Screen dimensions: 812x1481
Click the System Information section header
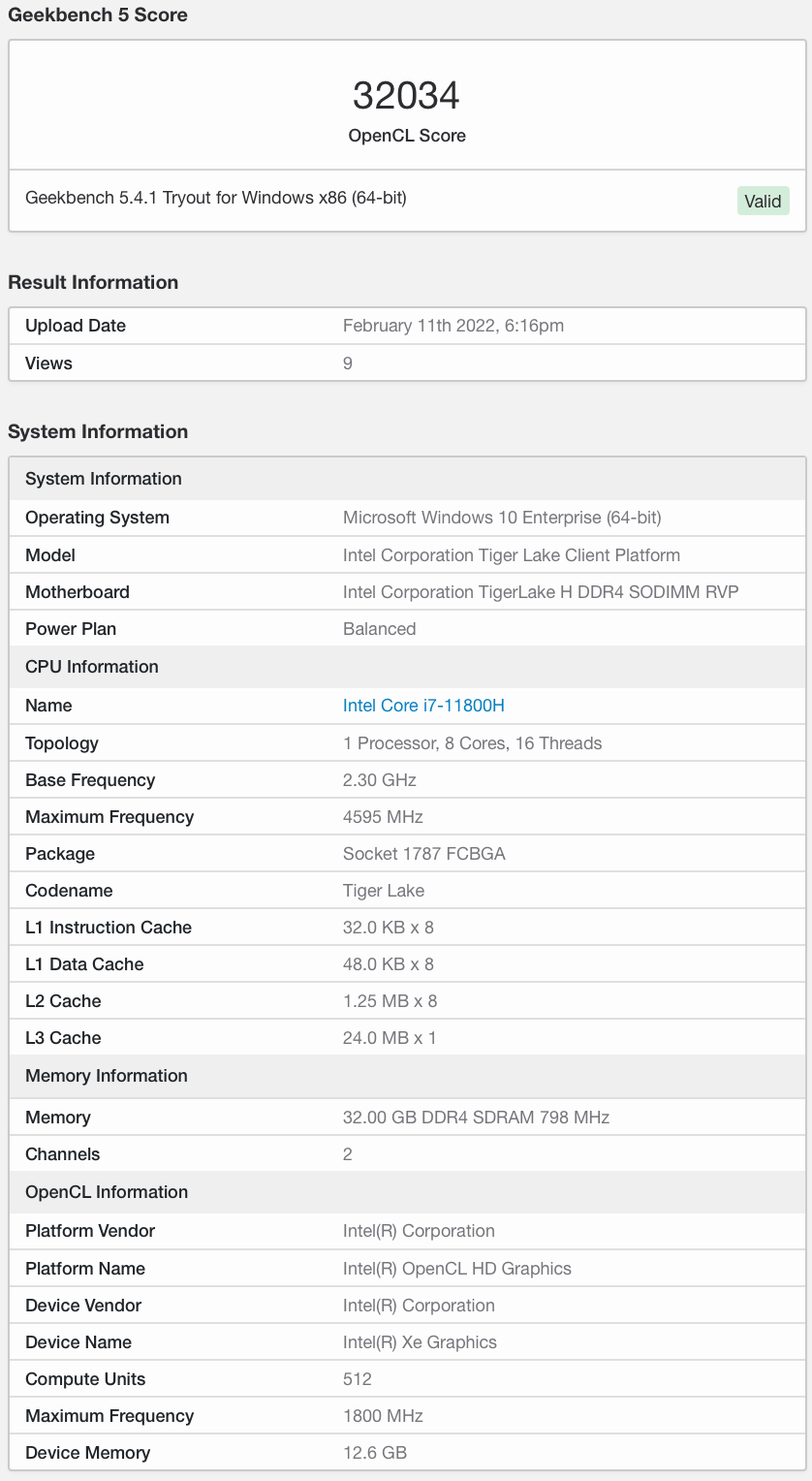98,431
